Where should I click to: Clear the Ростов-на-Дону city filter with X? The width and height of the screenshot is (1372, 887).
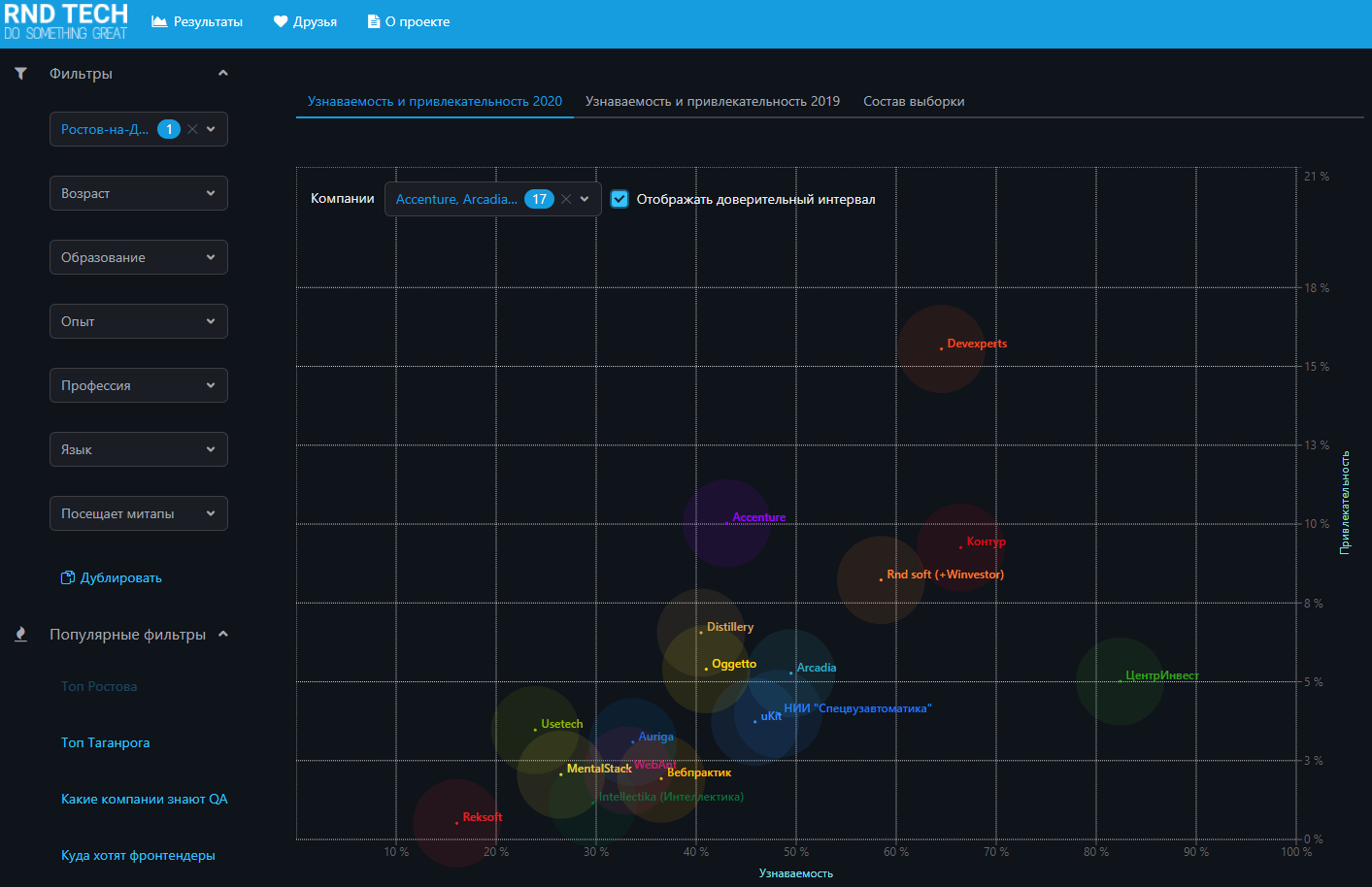[192, 129]
